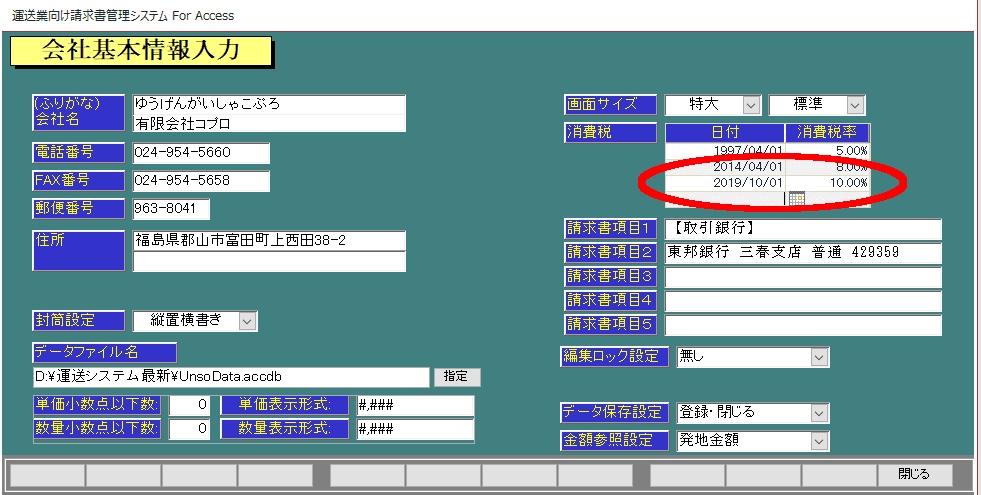Edit the ふりがな company name field

[269, 104]
